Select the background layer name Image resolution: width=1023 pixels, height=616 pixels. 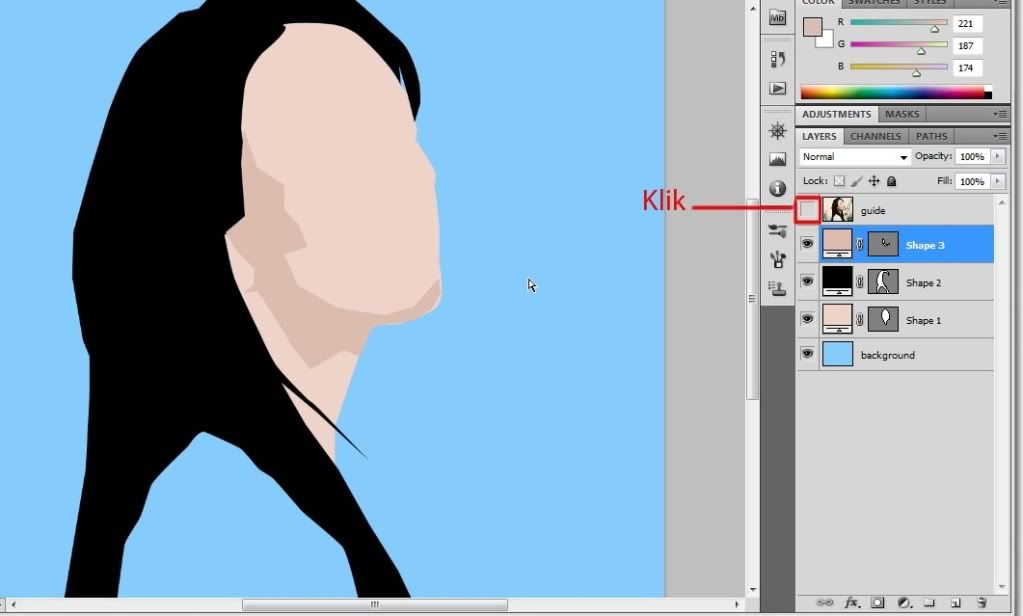pyautogui.click(x=887, y=355)
